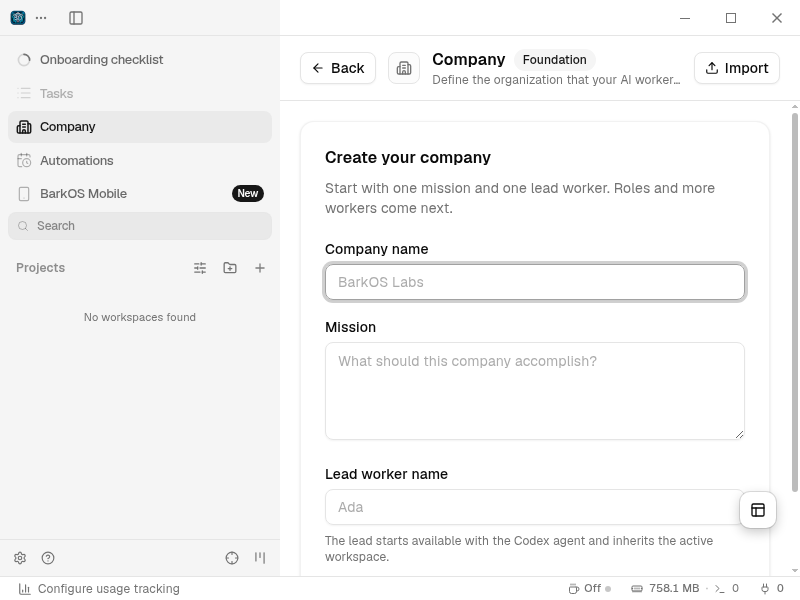Click the vertical scrollbar of the company form
Screen dimensions: 800x600
(x=795, y=303)
